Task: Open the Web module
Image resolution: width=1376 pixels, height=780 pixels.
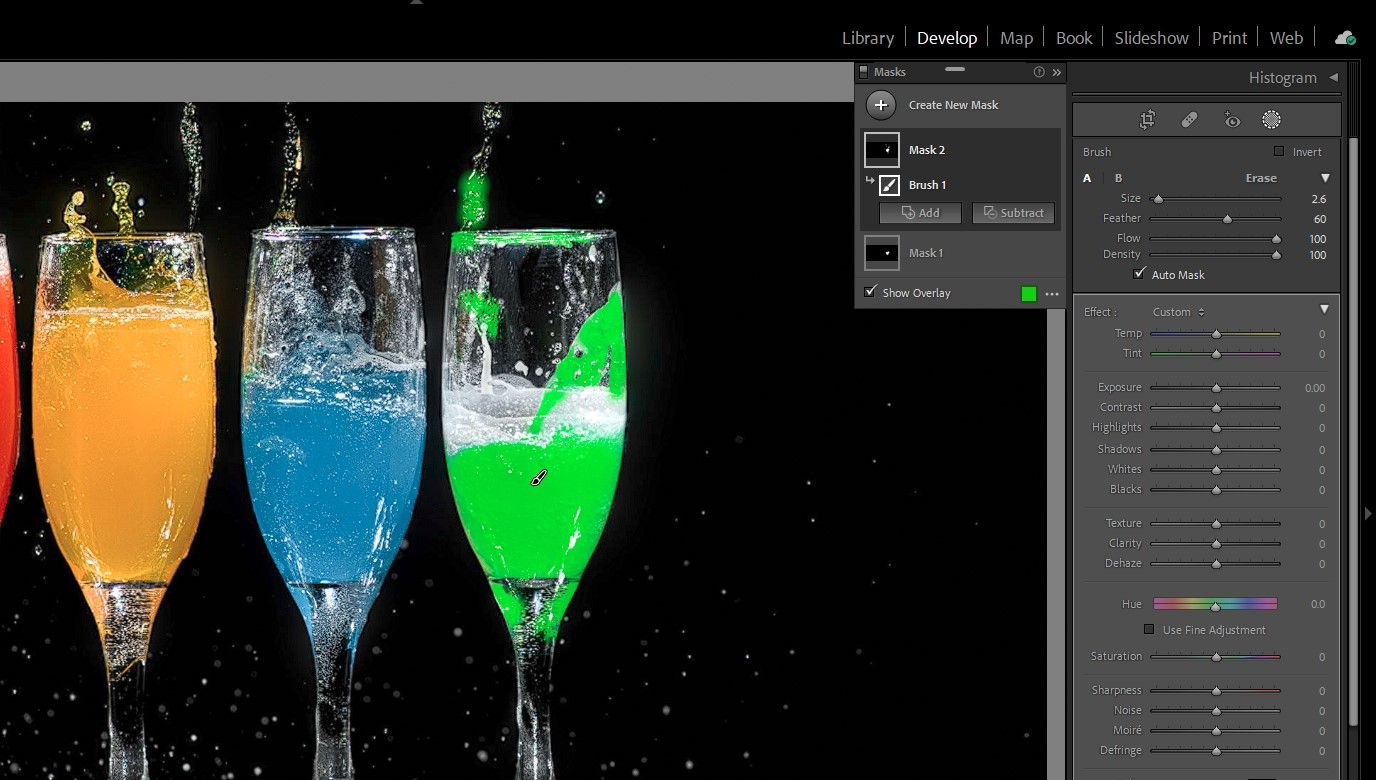Action: coord(1286,38)
